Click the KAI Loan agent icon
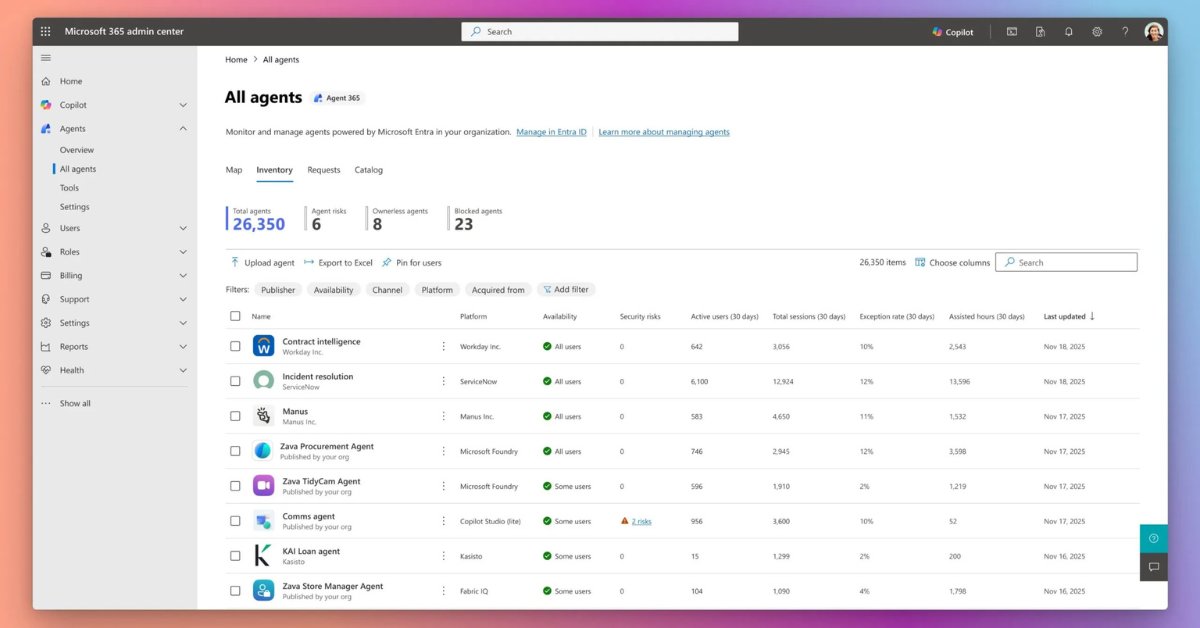Screen dimensions: 1200x628 (x=262, y=556)
